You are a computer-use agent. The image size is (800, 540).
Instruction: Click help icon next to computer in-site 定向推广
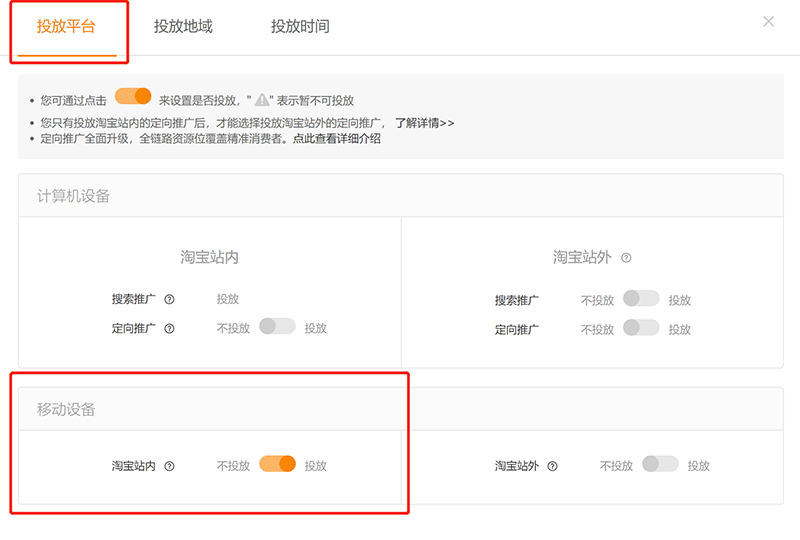coord(169,328)
